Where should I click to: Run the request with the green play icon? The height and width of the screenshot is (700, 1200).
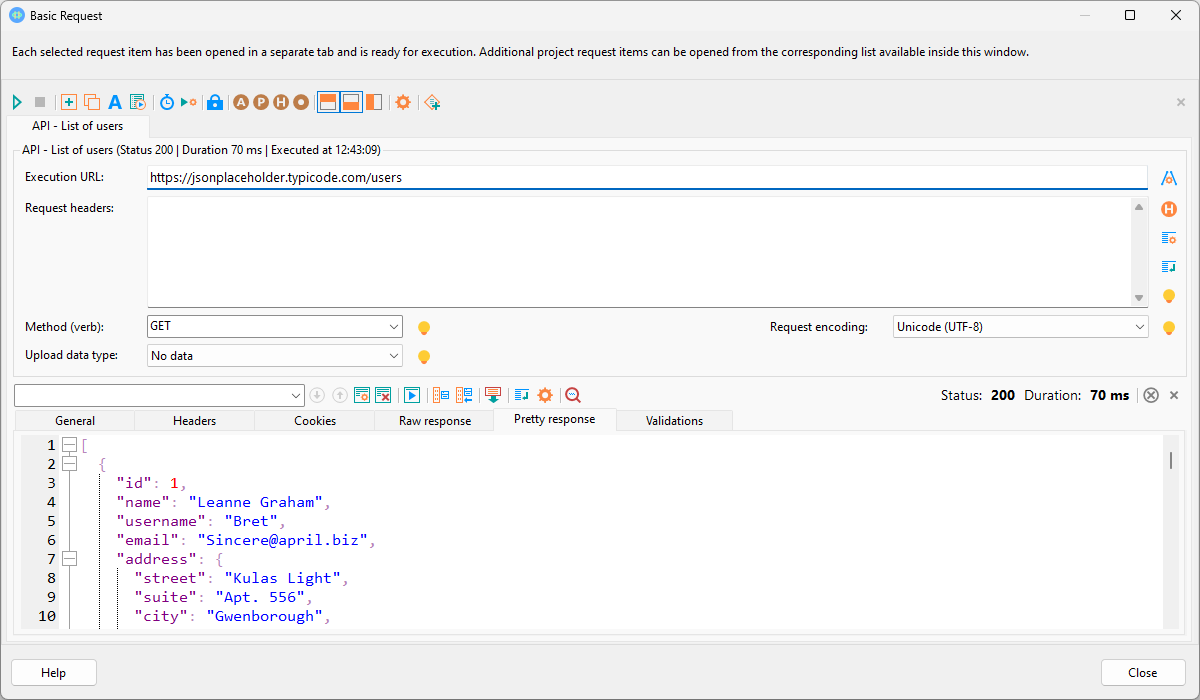pos(17,102)
